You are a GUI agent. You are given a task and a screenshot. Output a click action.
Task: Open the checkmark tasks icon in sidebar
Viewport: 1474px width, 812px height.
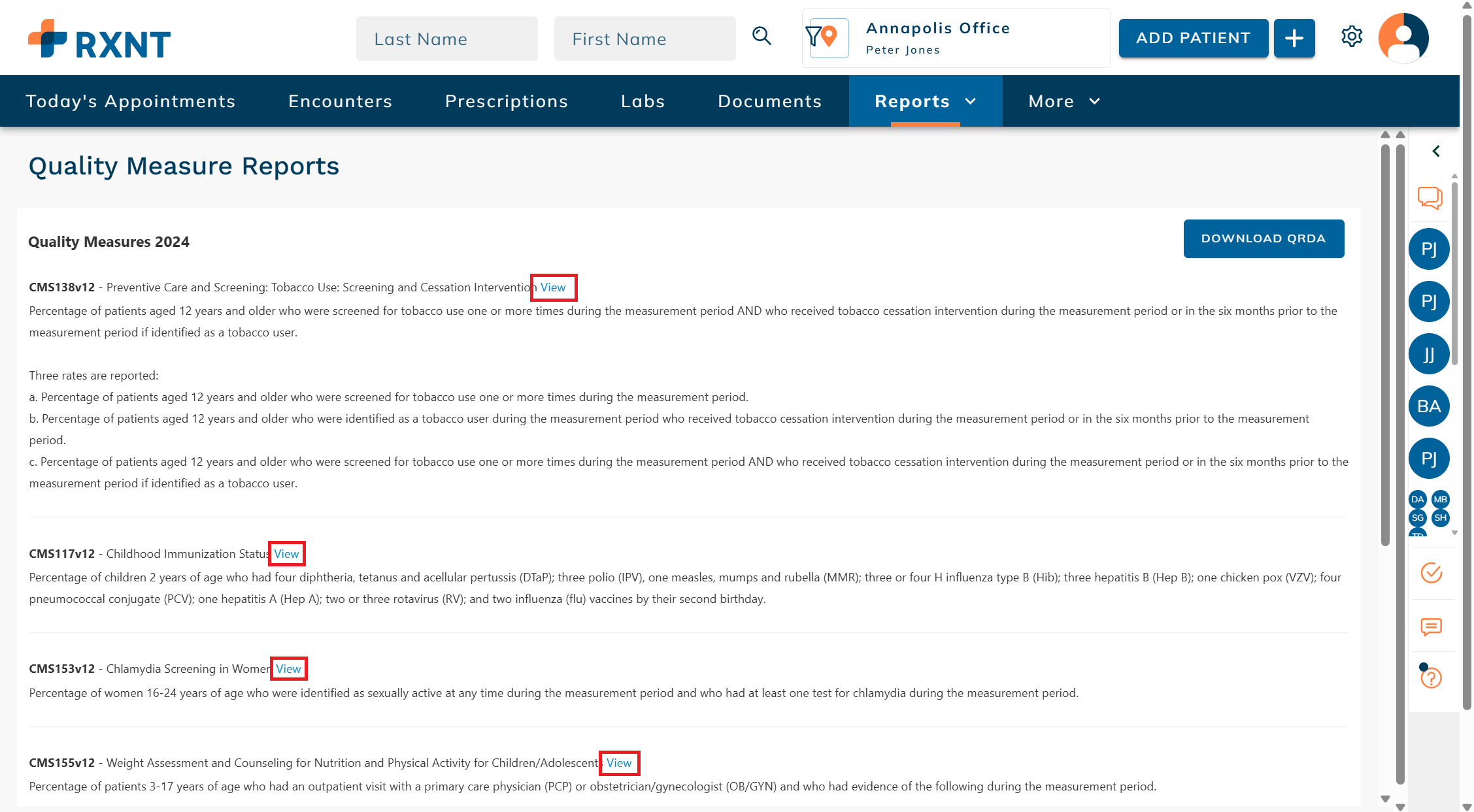pyautogui.click(x=1431, y=573)
